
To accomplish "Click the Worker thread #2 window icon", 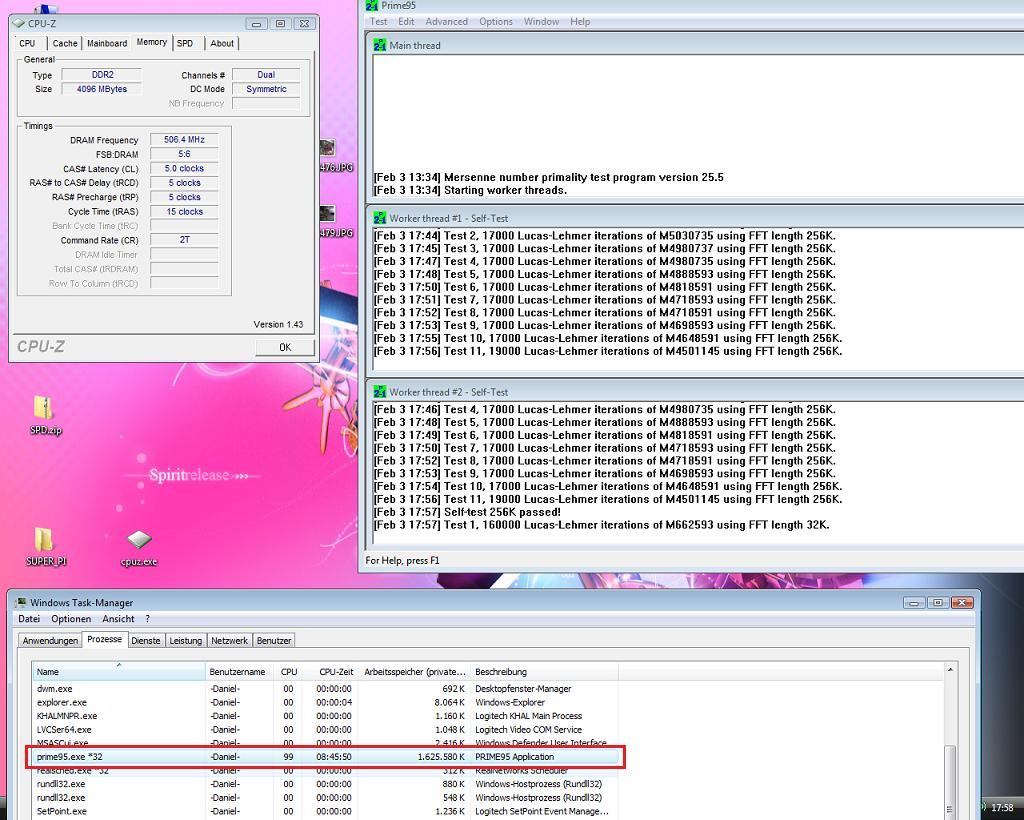I will tap(379, 392).
